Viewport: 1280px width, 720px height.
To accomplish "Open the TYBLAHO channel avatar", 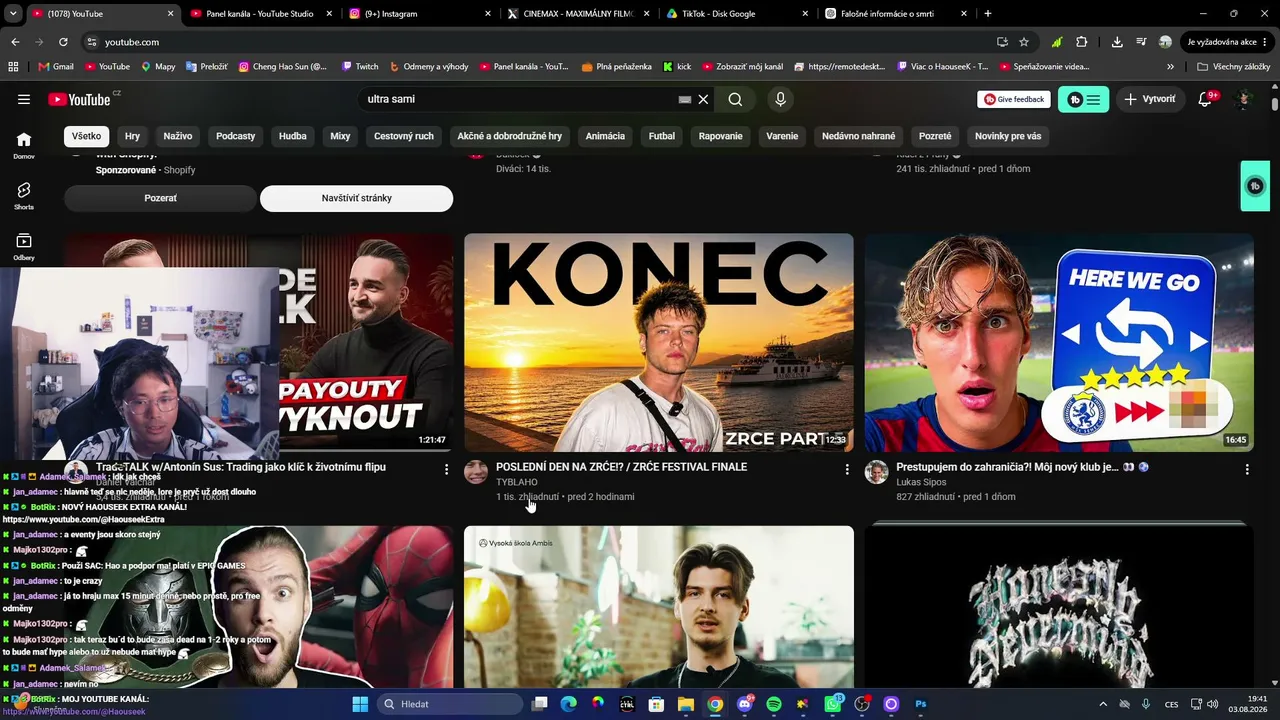I will tap(476, 472).
